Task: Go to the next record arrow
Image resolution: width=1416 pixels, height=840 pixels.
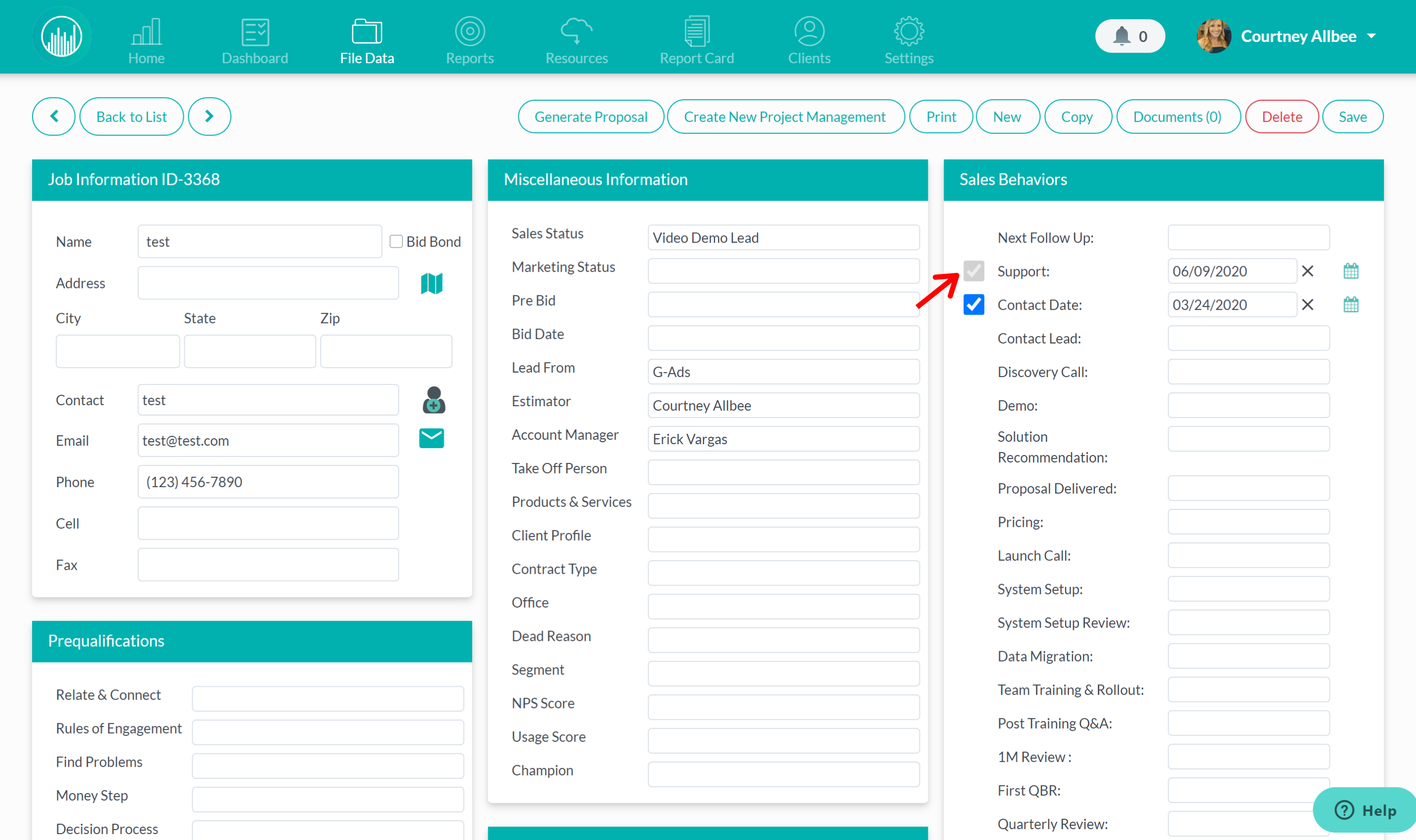Action: (209, 117)
